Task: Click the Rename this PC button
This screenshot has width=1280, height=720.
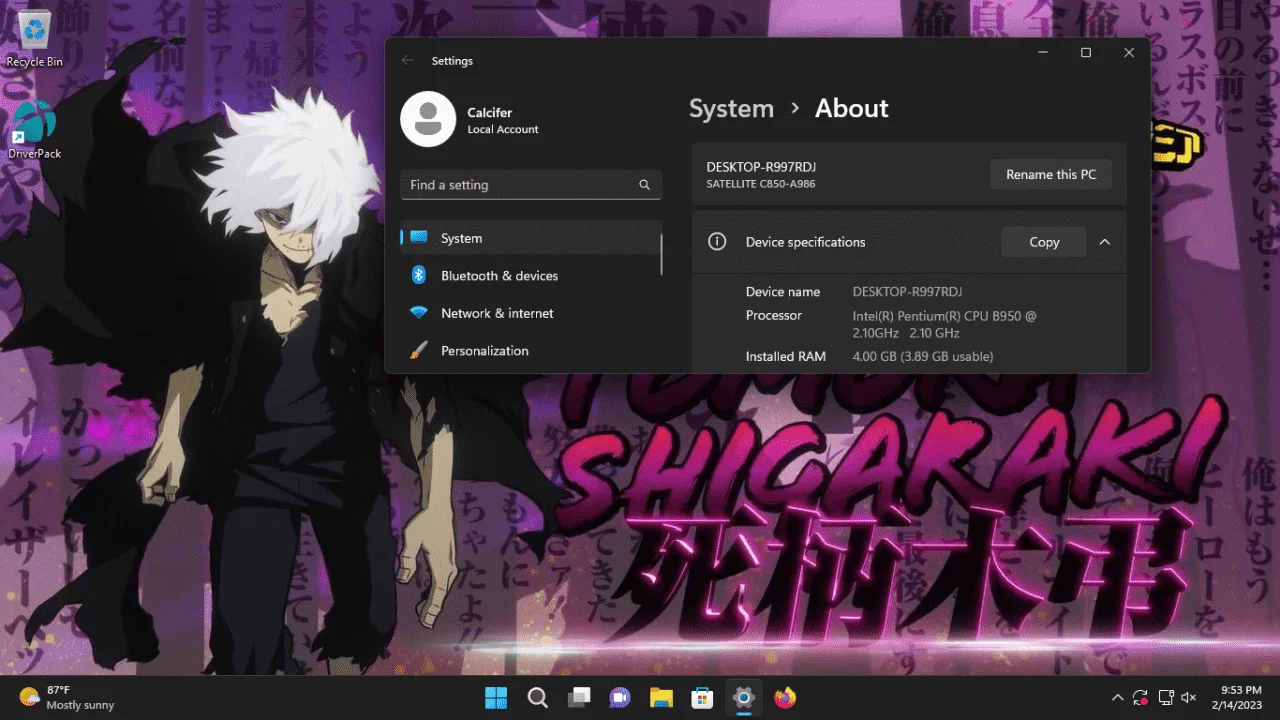Action: pos(1051,174)
